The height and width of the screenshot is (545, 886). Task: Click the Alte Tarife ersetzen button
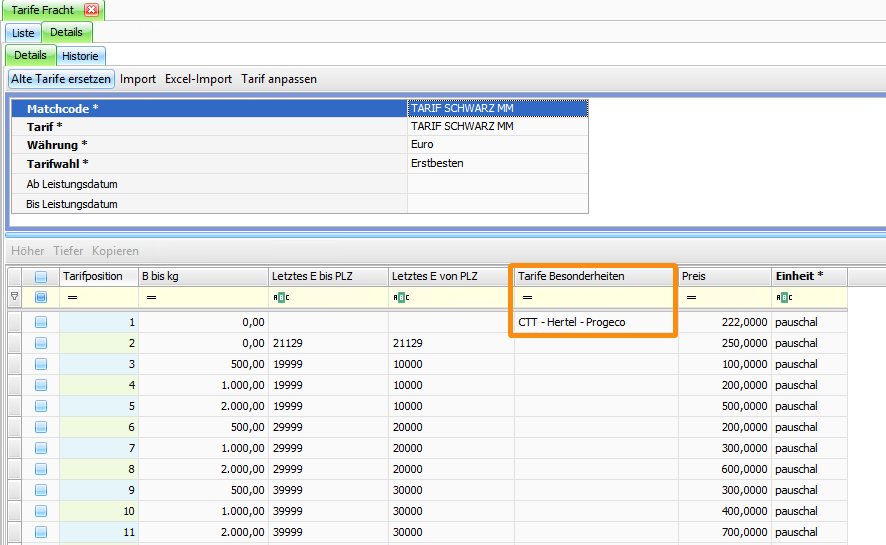61,79
